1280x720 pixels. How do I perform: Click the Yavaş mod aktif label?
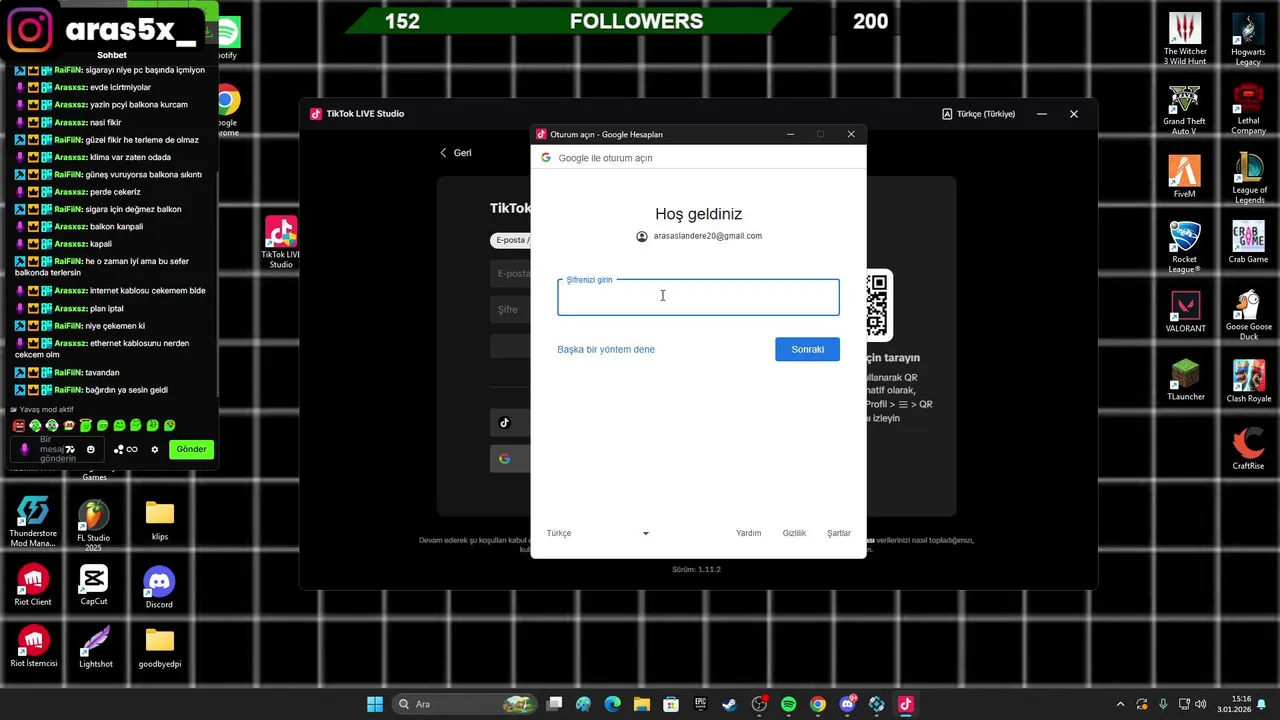coord(42,409)
